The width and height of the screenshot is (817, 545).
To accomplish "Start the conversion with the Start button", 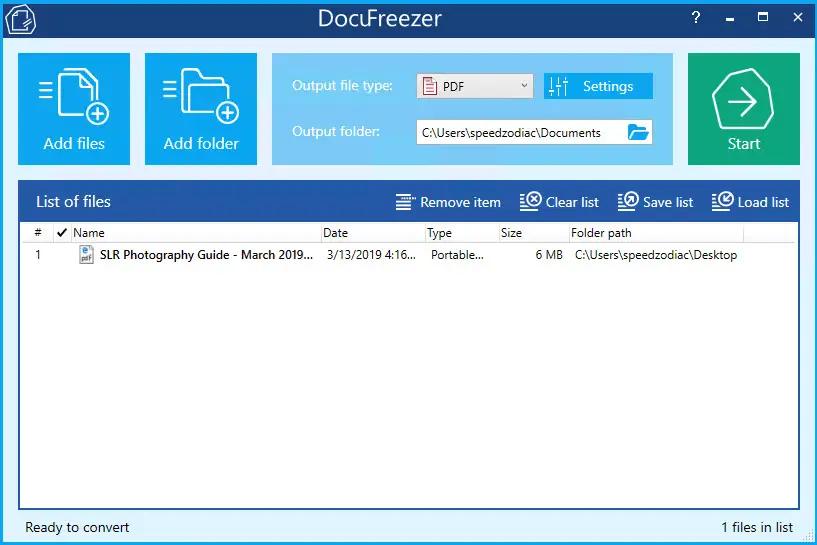I will 744,109.
